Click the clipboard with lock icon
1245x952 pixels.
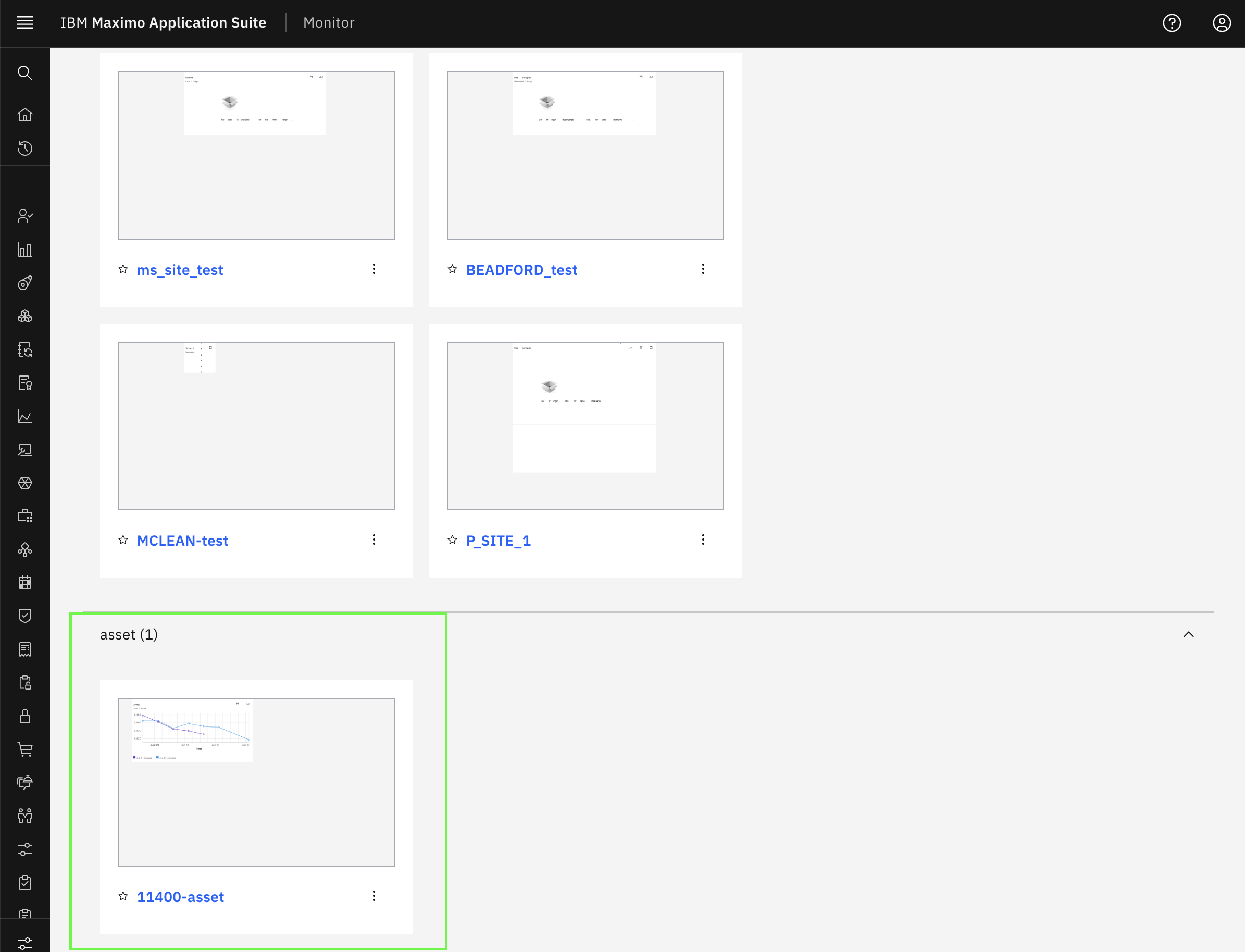click(x=25, y=683)
